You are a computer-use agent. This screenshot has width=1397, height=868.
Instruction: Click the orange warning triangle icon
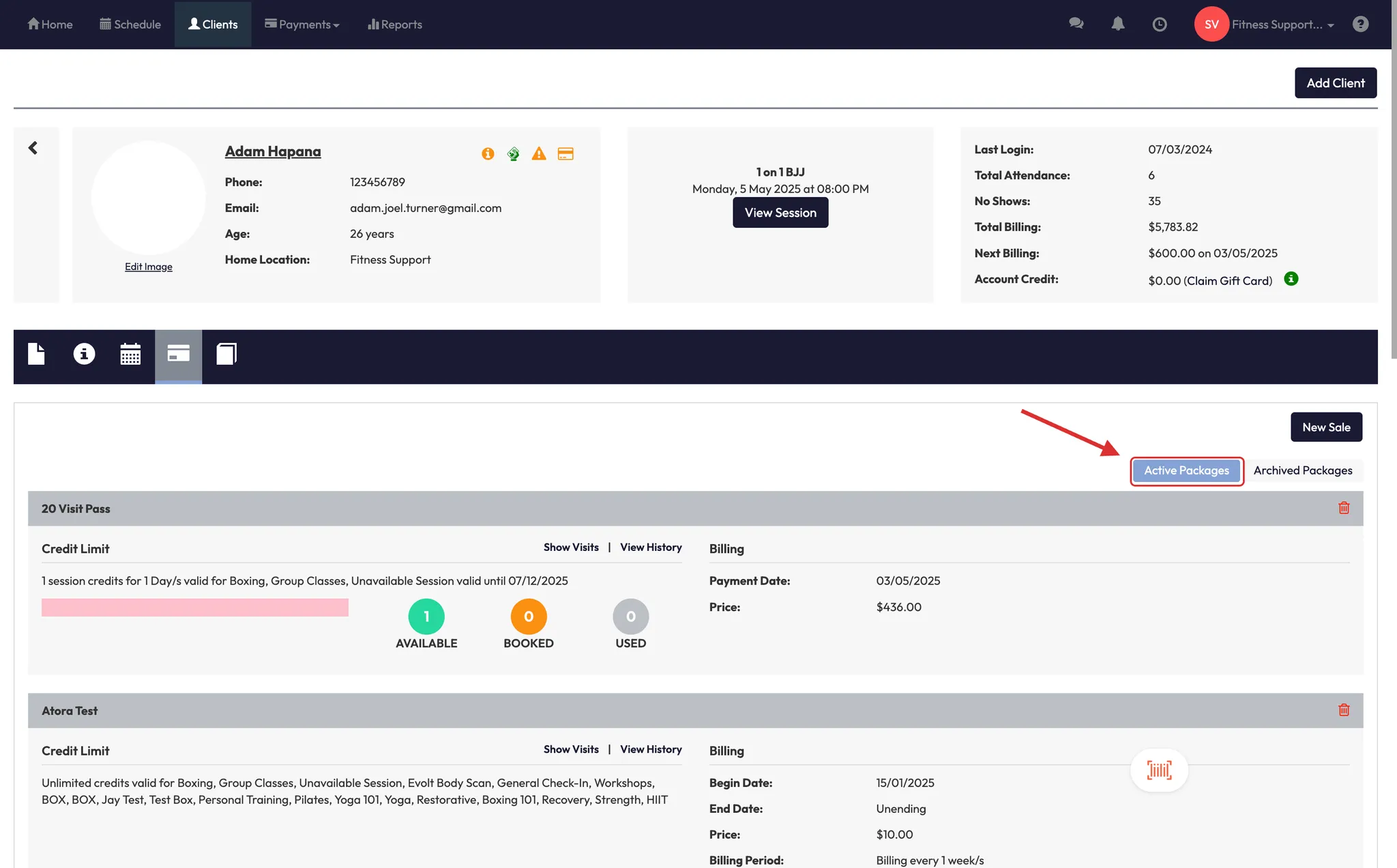point(539,153)
